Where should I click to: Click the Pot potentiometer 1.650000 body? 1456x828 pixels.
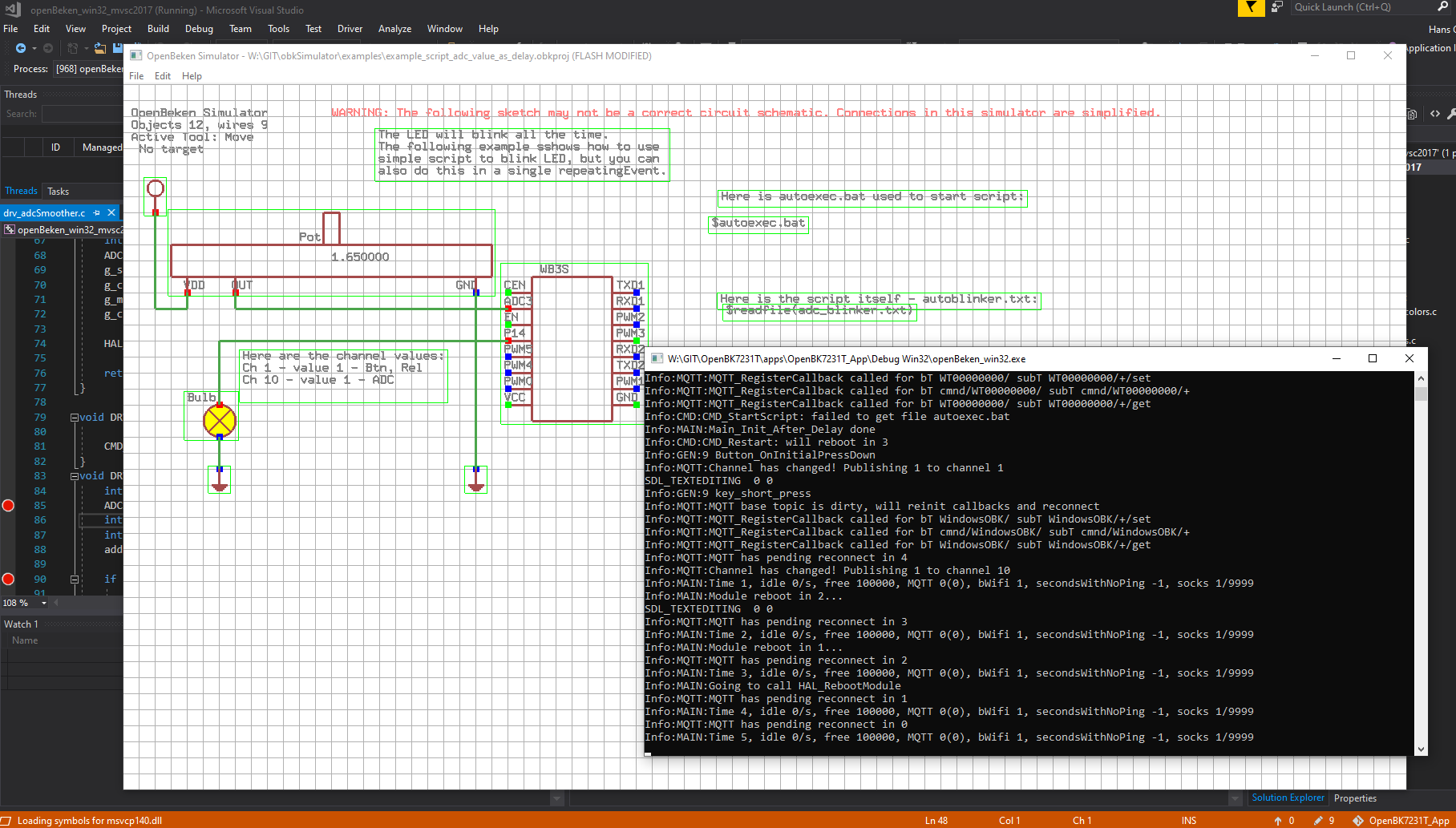point(331,261)
